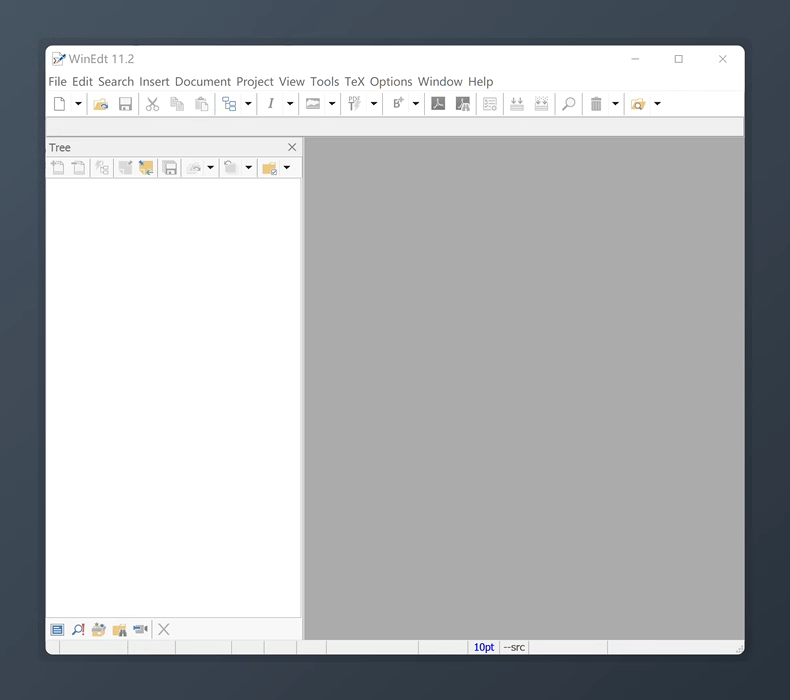This screenshot has height=700, width=790.
Task: Click the binoculars icon in bottom panel
Action: tap(119, 629)
